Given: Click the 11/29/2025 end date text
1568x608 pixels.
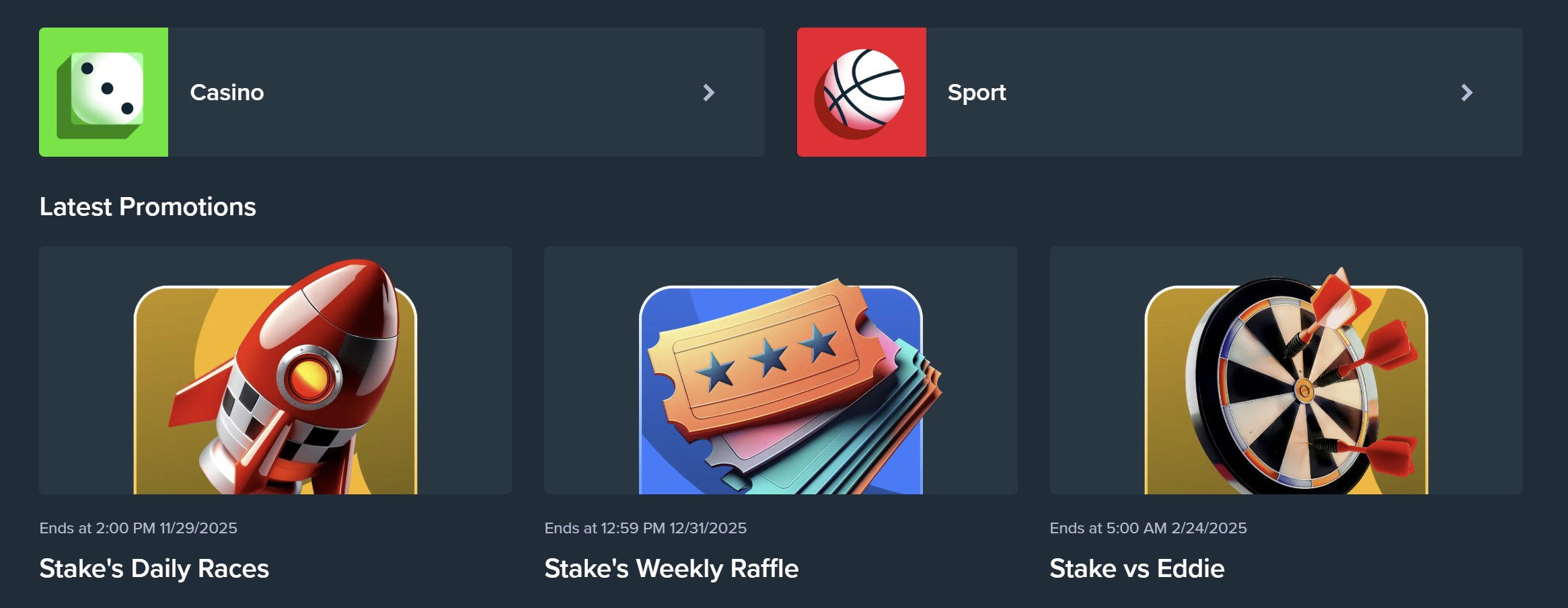Looking at the screenshot, I should pos(198,528).
